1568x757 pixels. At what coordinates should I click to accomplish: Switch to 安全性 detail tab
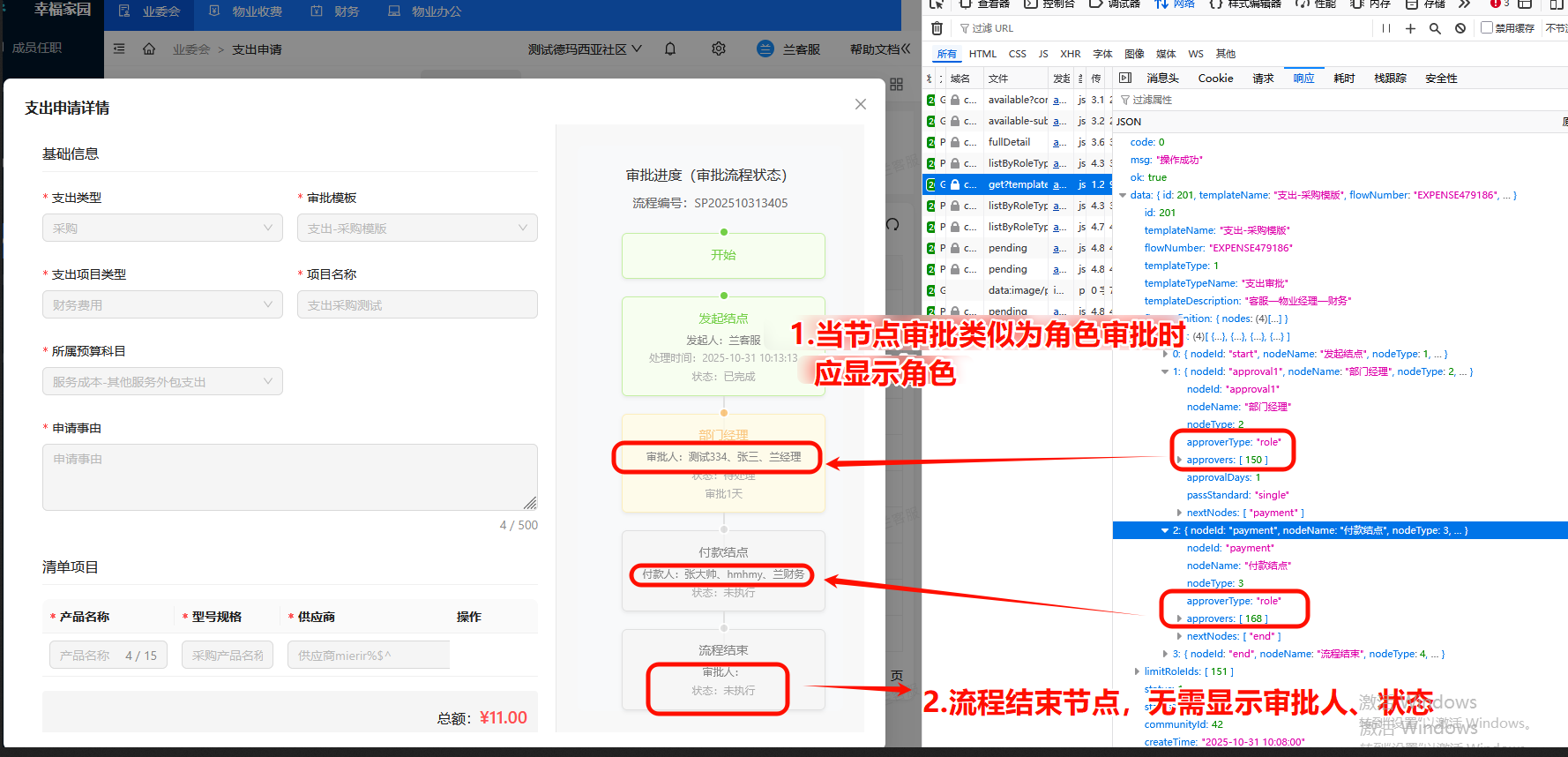tap(1441, 78)
